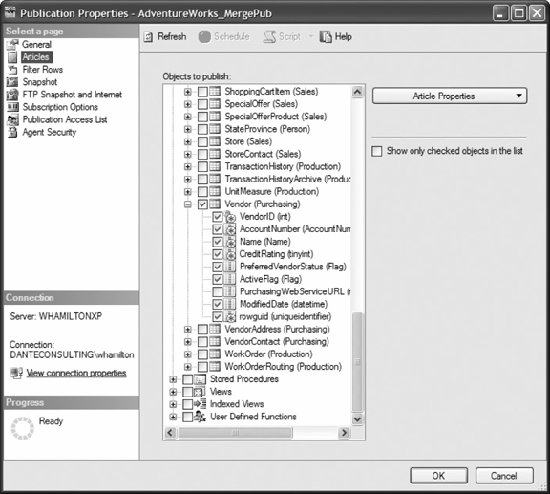
Task: Click the WorkOrderRouting table icon
Action: point(215,367)
